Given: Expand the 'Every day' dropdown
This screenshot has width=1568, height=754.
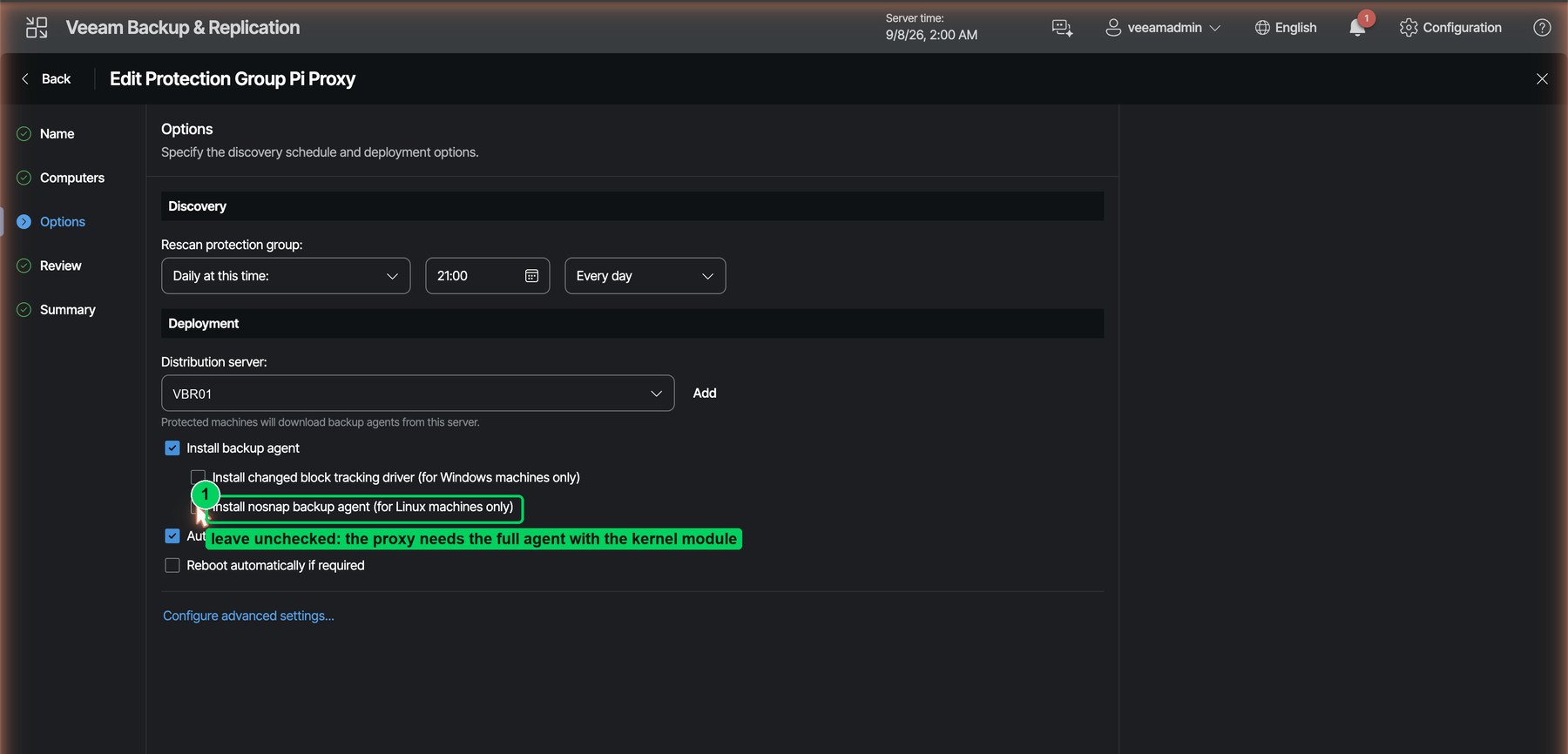Looking at the screenshot, I should point(645,276).
